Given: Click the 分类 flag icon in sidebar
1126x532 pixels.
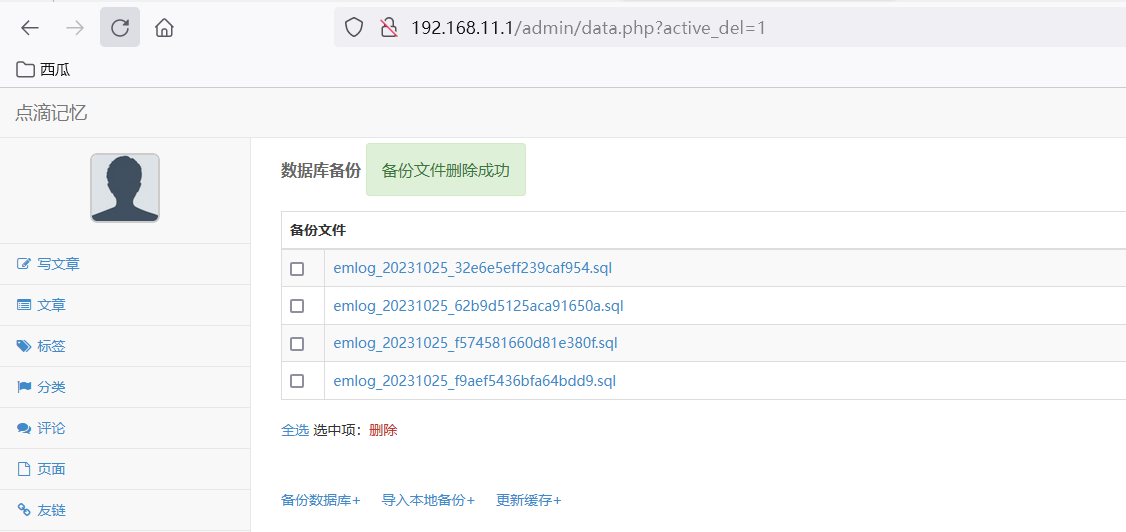Looking at the screenshot, I should coord(24,387).
